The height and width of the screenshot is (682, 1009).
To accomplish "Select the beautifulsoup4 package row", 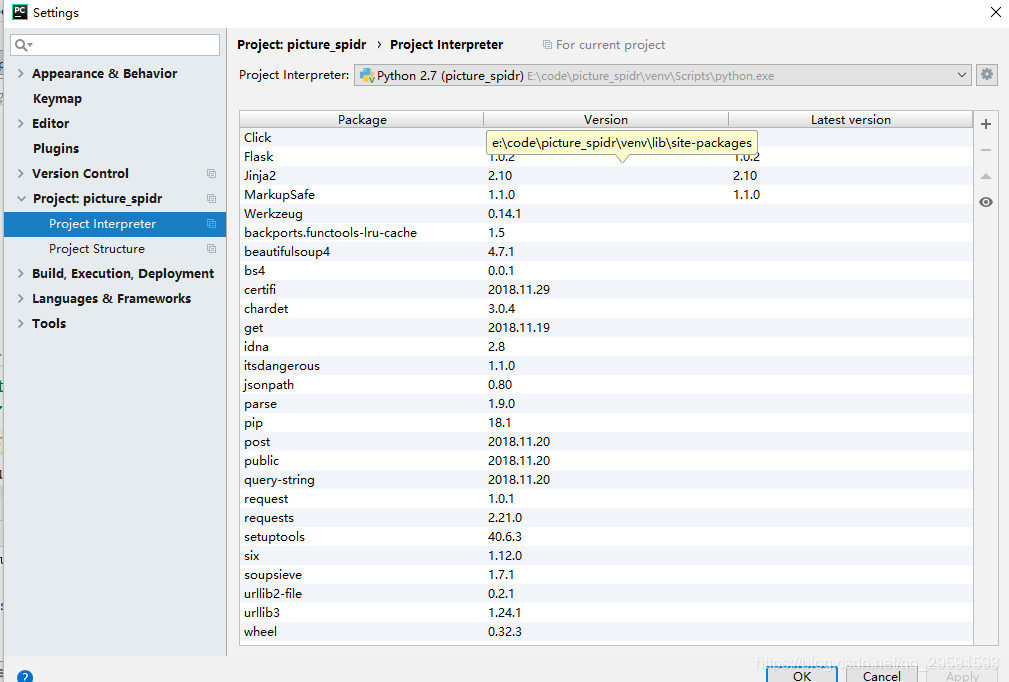I will tap(606, 252).
